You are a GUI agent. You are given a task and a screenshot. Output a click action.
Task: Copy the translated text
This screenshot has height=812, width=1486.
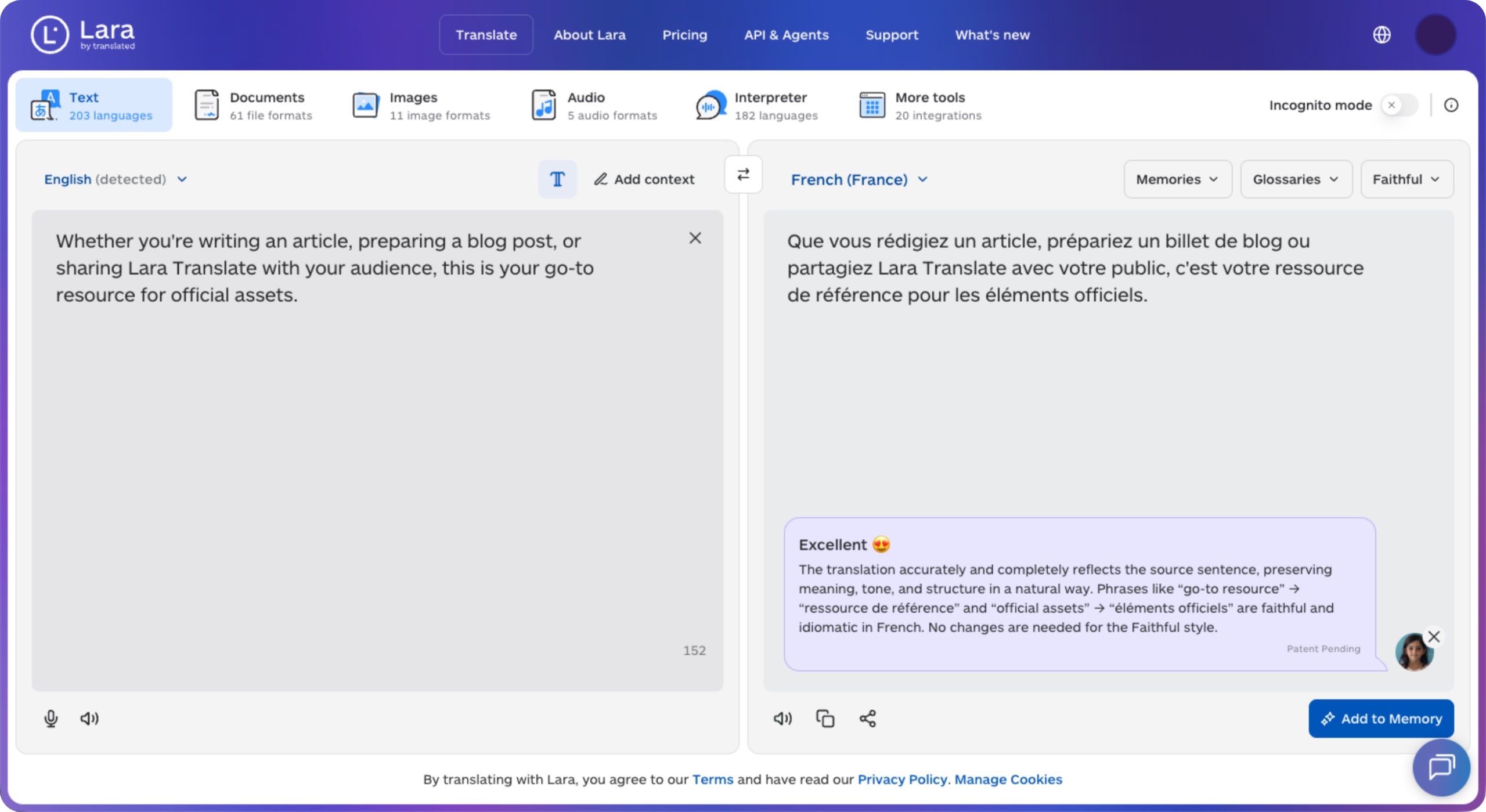click(x=825, y=719)
